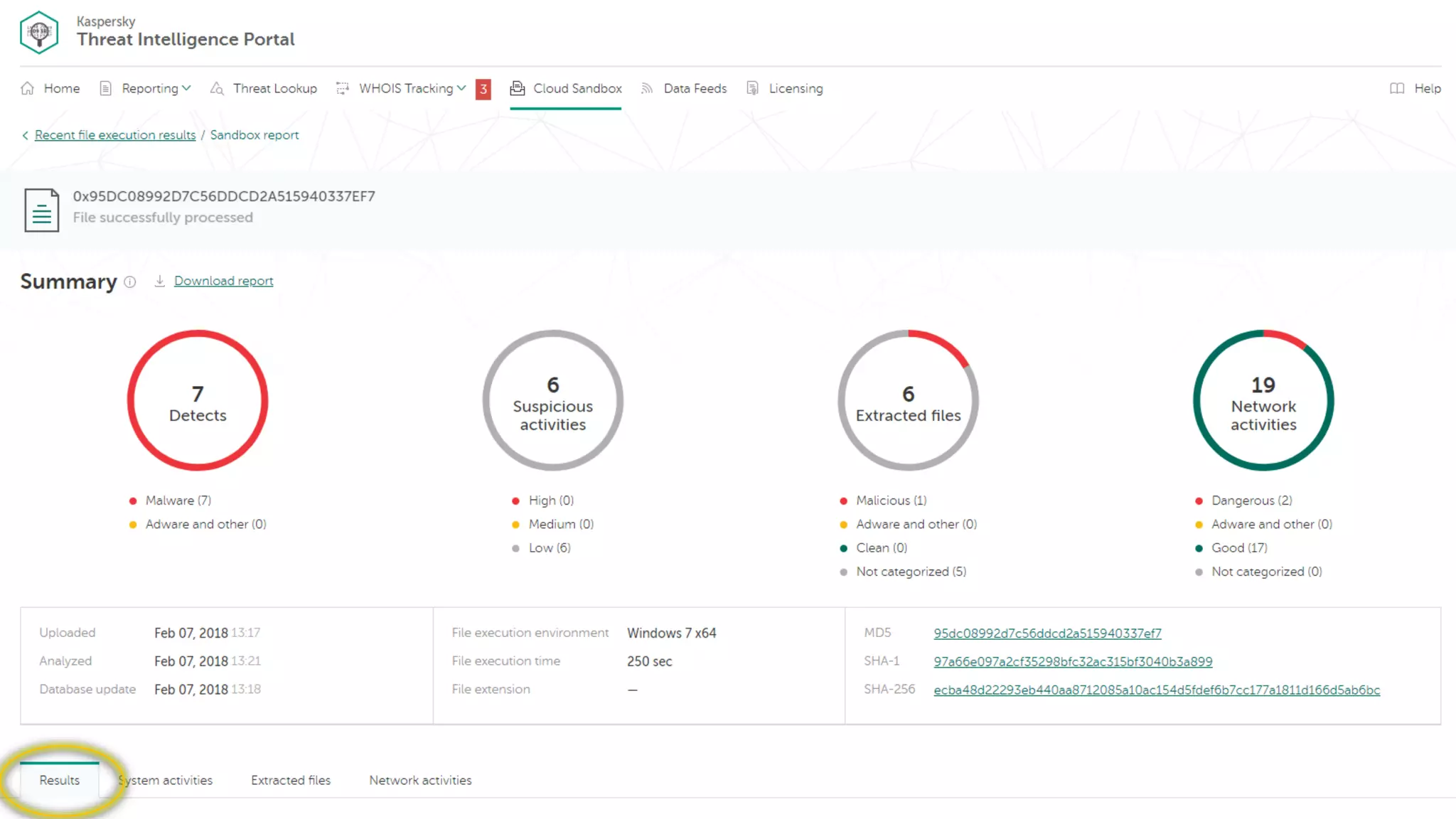Click the Licensing certificate icon
This screenshot has height=819, width=1456.
[x=752, y=88]
